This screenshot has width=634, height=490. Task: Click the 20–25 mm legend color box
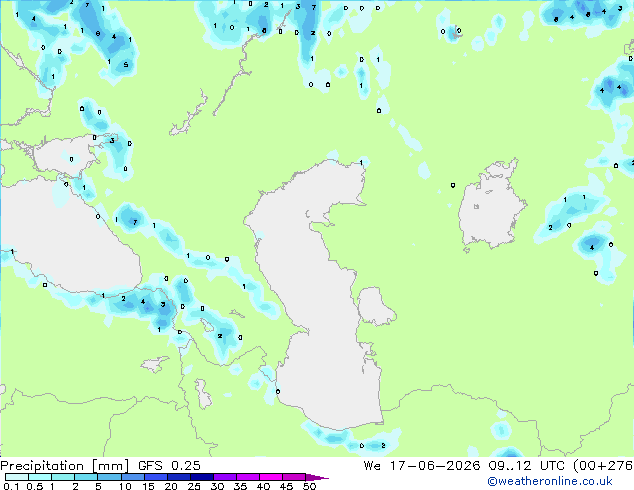[x=178, y=477]
